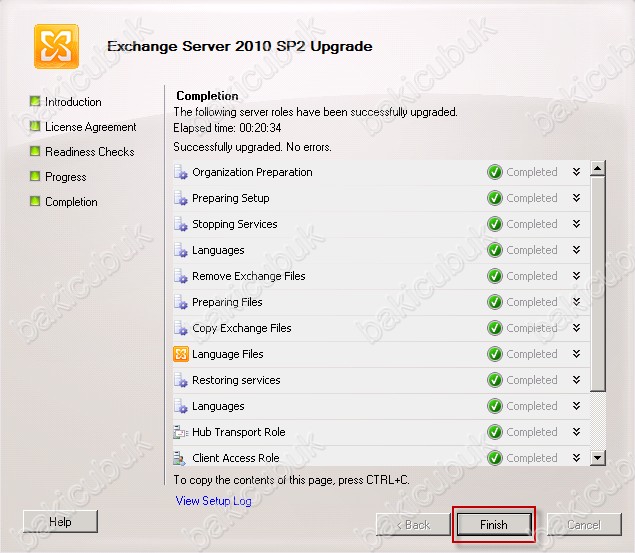Screen dimensions: 635x553
Task: Expand Preparing Files details chevron
Action: point(577,302)
